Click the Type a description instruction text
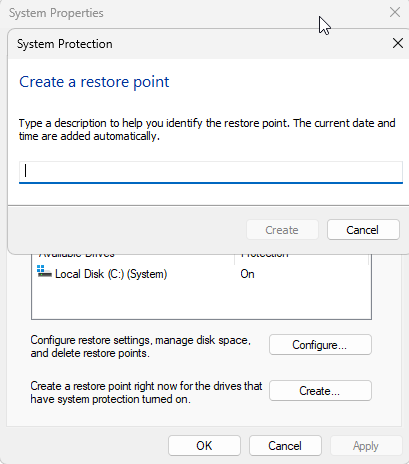 coord(207,130)
